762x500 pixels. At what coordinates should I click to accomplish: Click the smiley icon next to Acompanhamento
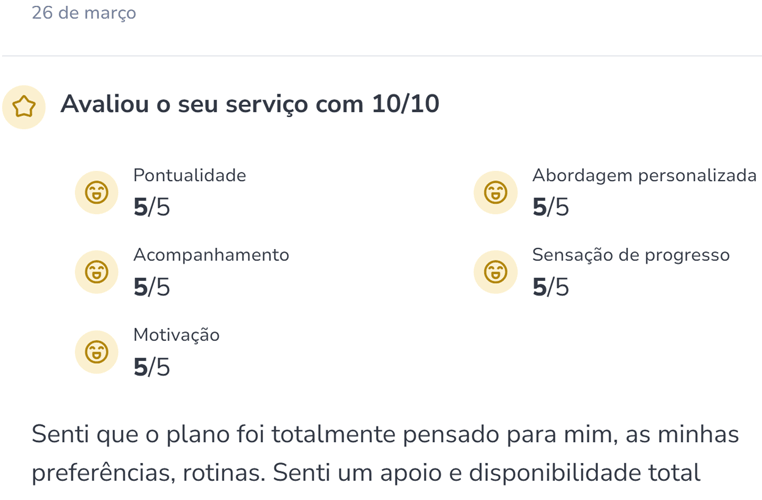coord(96,271)
